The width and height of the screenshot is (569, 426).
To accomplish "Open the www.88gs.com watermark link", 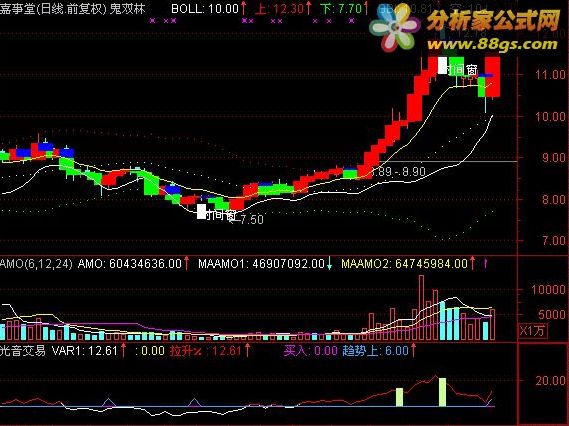I will pos(492,44).
